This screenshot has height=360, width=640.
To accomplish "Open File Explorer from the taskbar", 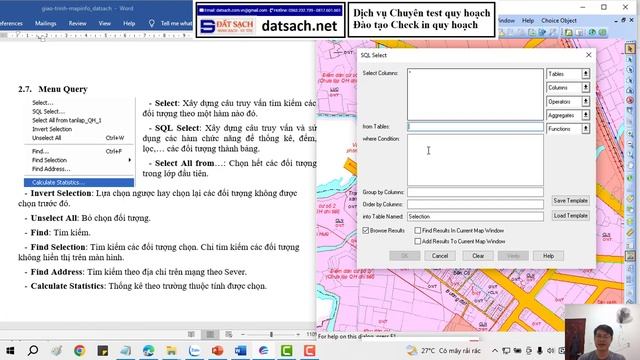I will point(171,351).
